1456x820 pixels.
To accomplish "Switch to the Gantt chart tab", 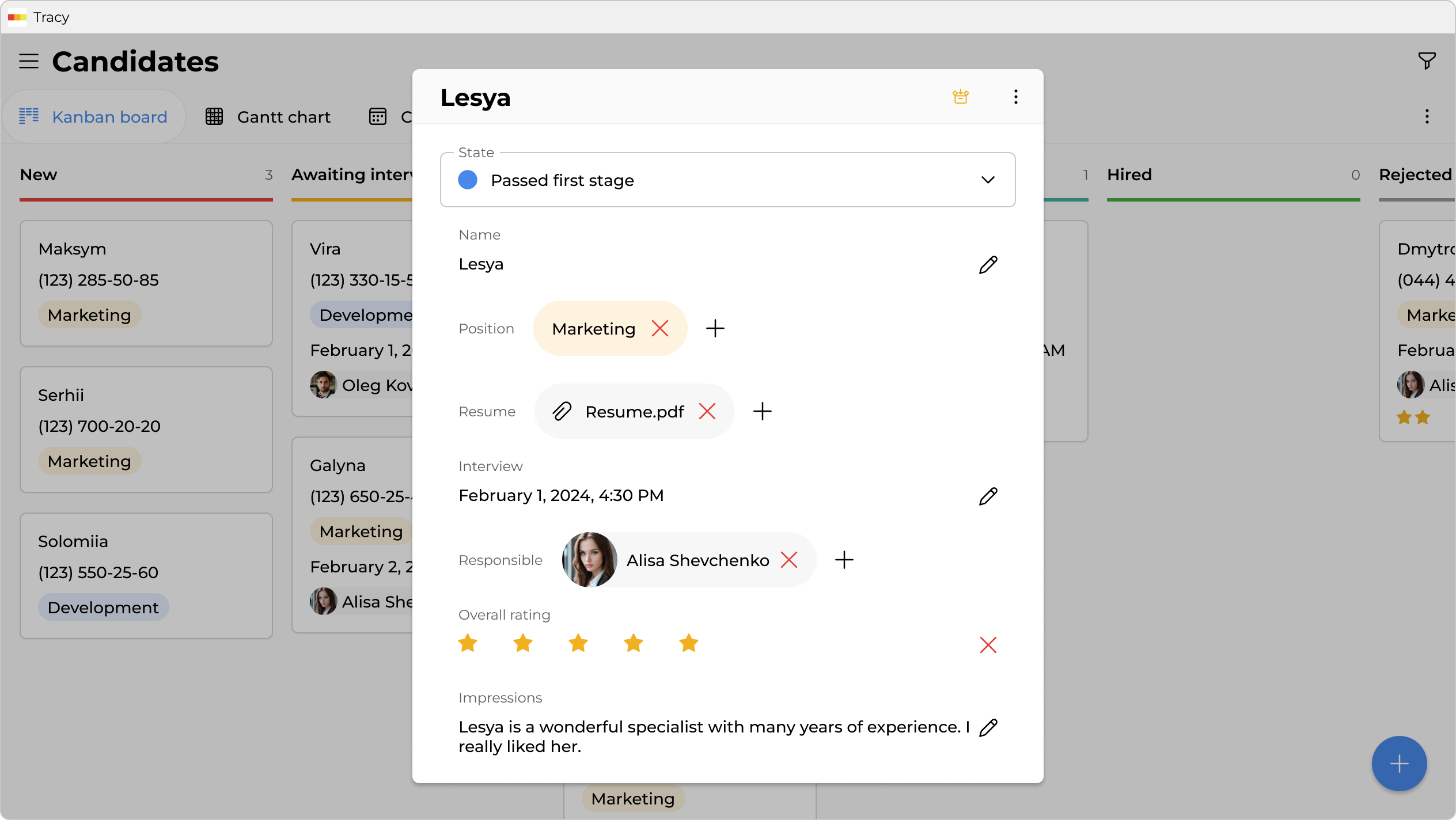I will click(x=268, y=117).
